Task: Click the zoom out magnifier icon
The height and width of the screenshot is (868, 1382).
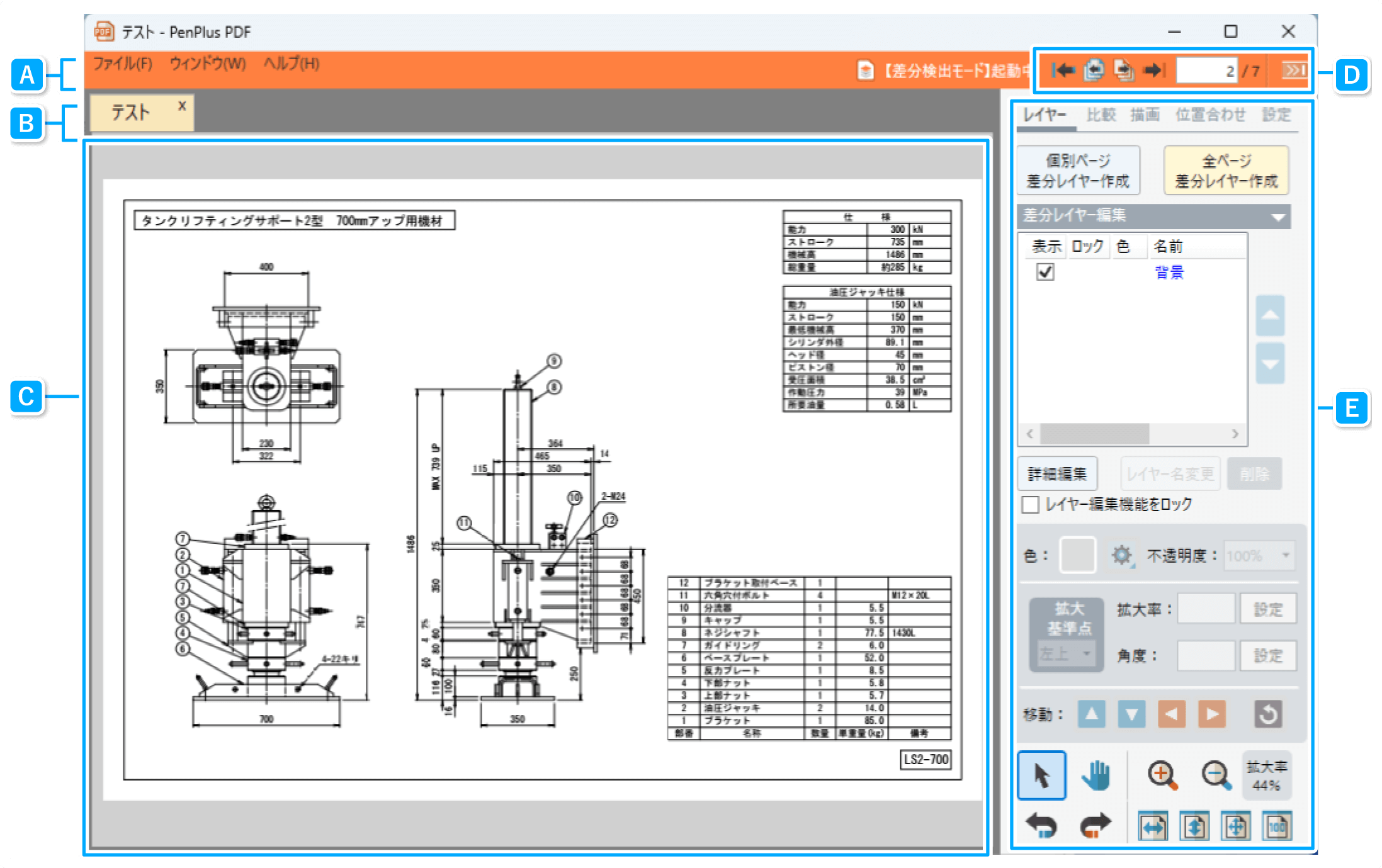Action: [1216, 775]
